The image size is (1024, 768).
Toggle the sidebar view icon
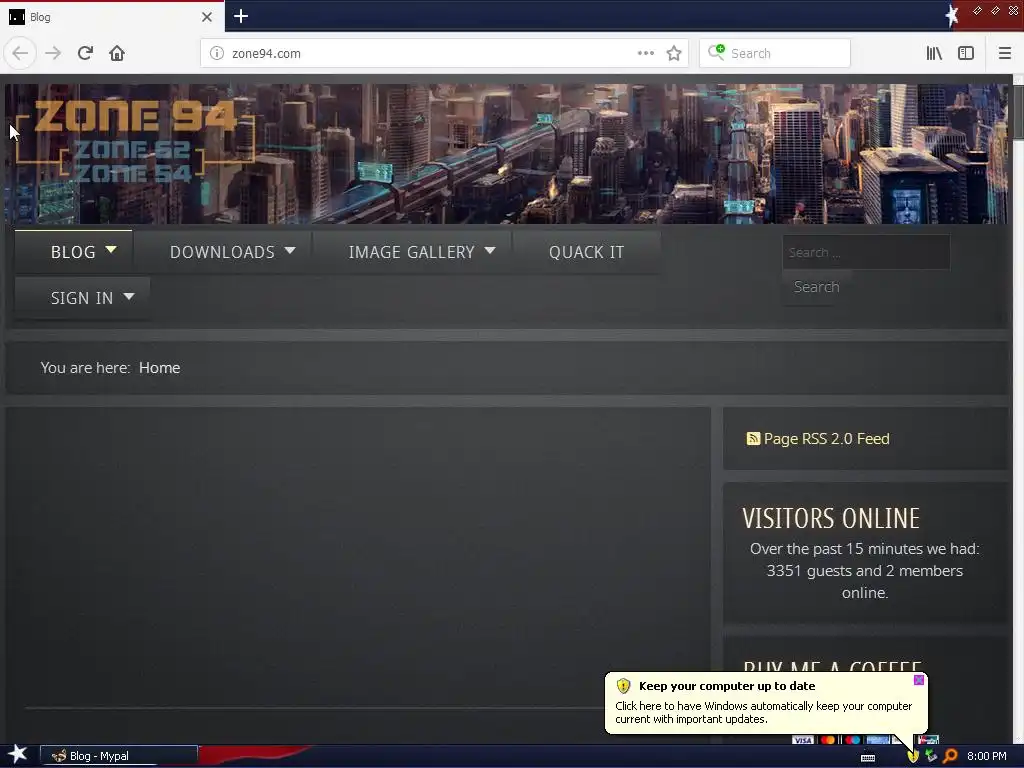966,53
